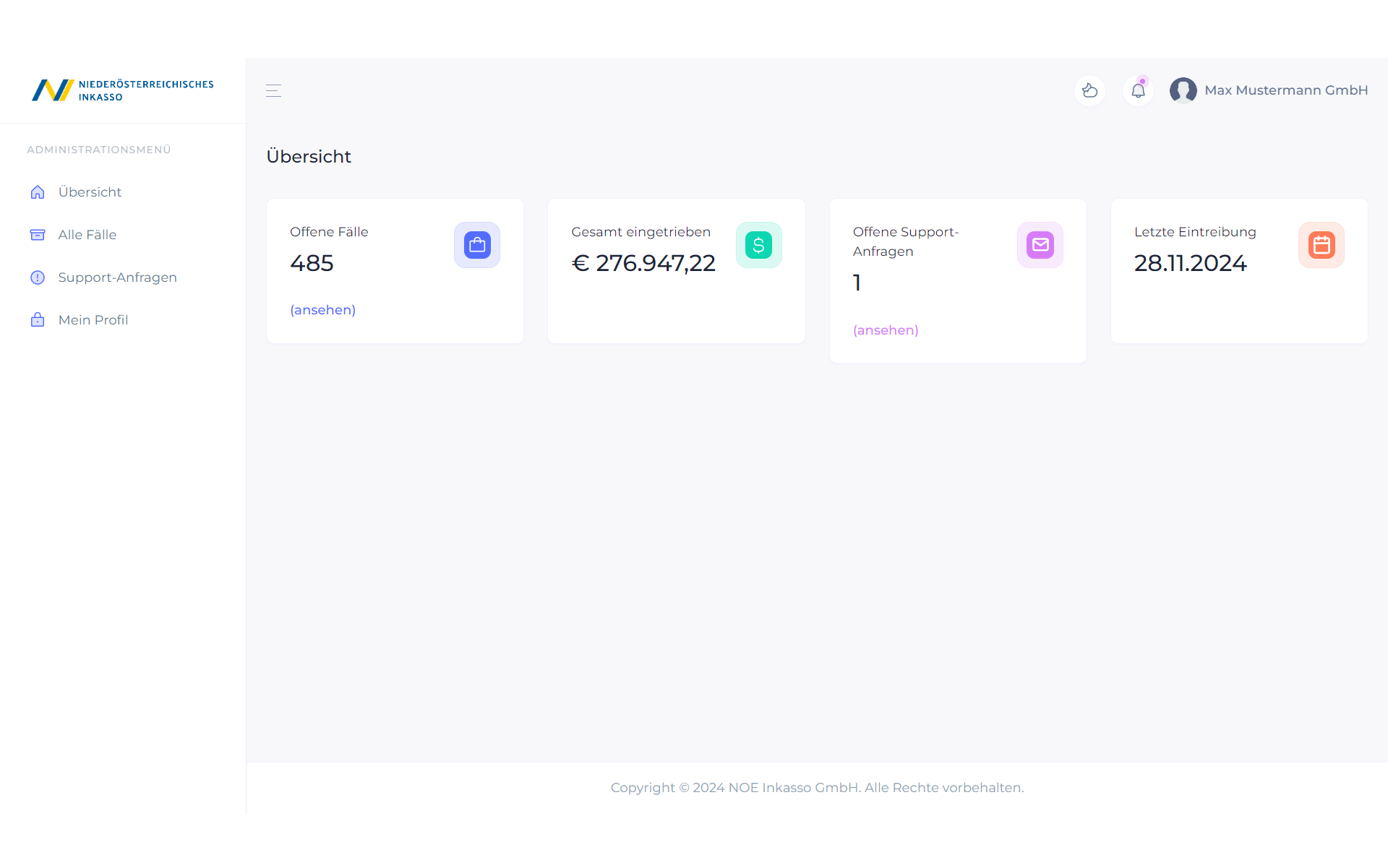Viewport: 1388px width, 868px height.
Task: Open the notifications bell
Action: point(1138,91)
